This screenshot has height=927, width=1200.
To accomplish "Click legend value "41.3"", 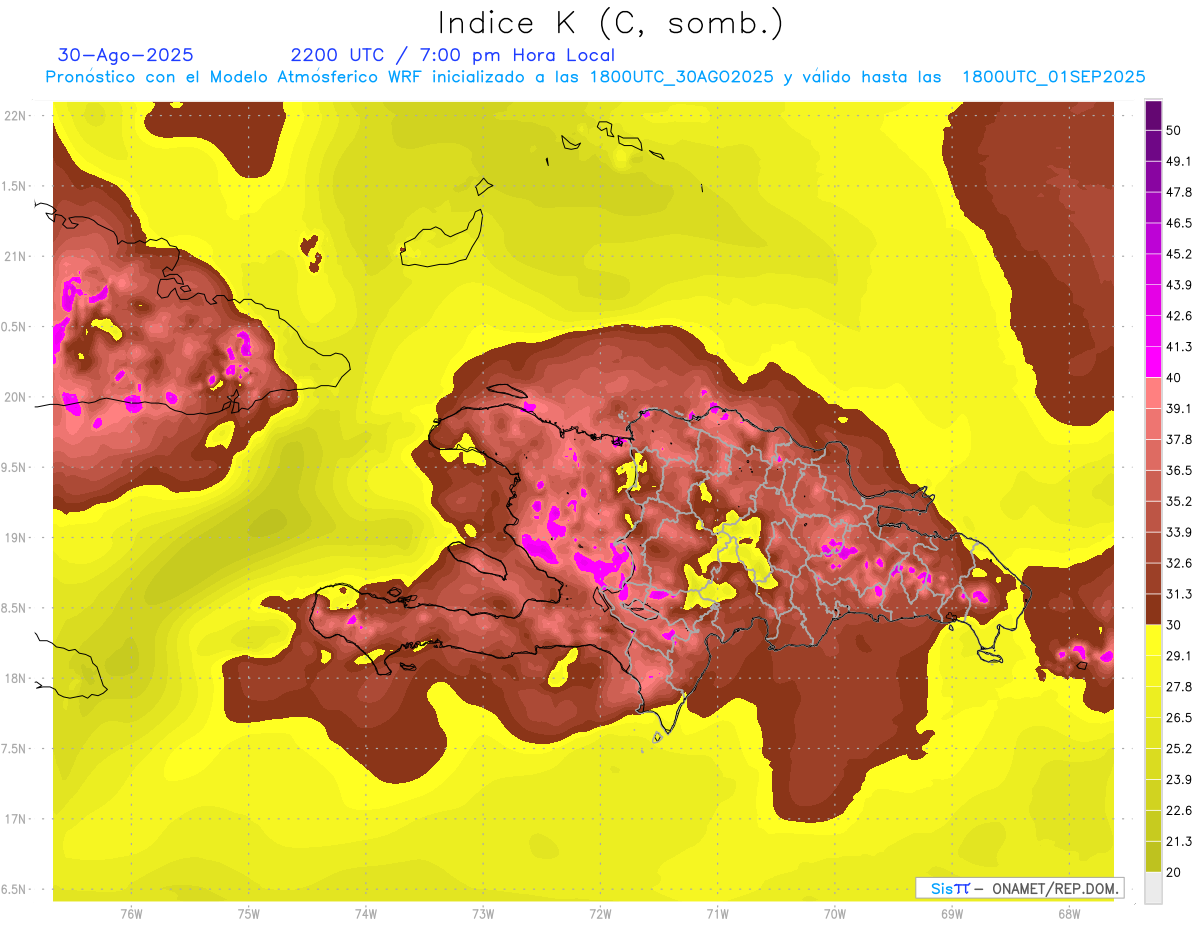I will pyautogui.click(x=1179, y=347).
